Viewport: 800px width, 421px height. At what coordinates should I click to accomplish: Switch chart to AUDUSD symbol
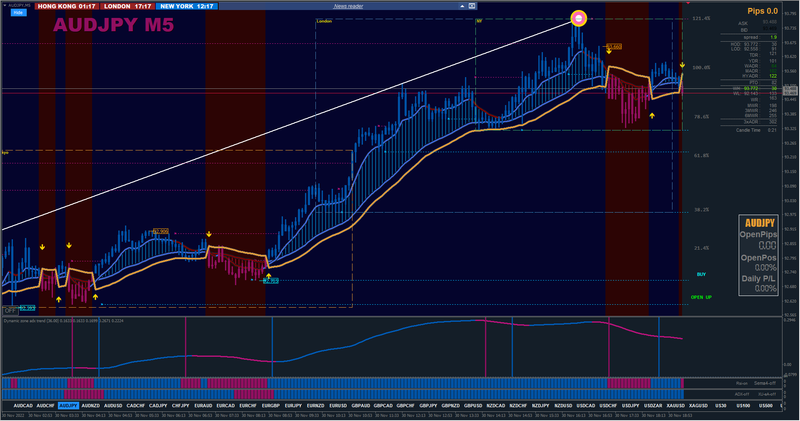click(113, 406)
